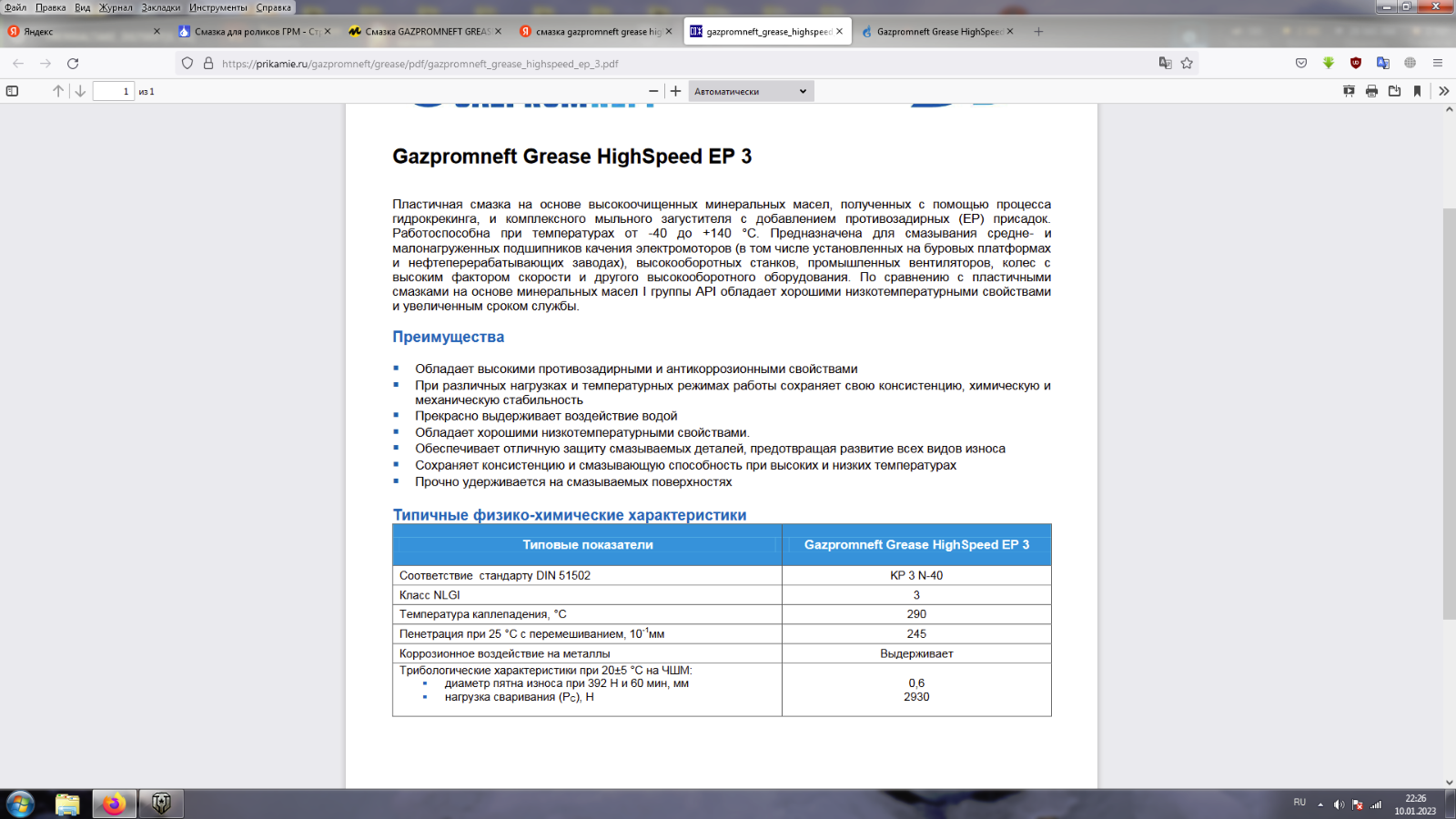Click the 'Выдерживает' table cell
Image resolution: width=1456 pixels, height=819 pixels.
click(x=916, y=653)
